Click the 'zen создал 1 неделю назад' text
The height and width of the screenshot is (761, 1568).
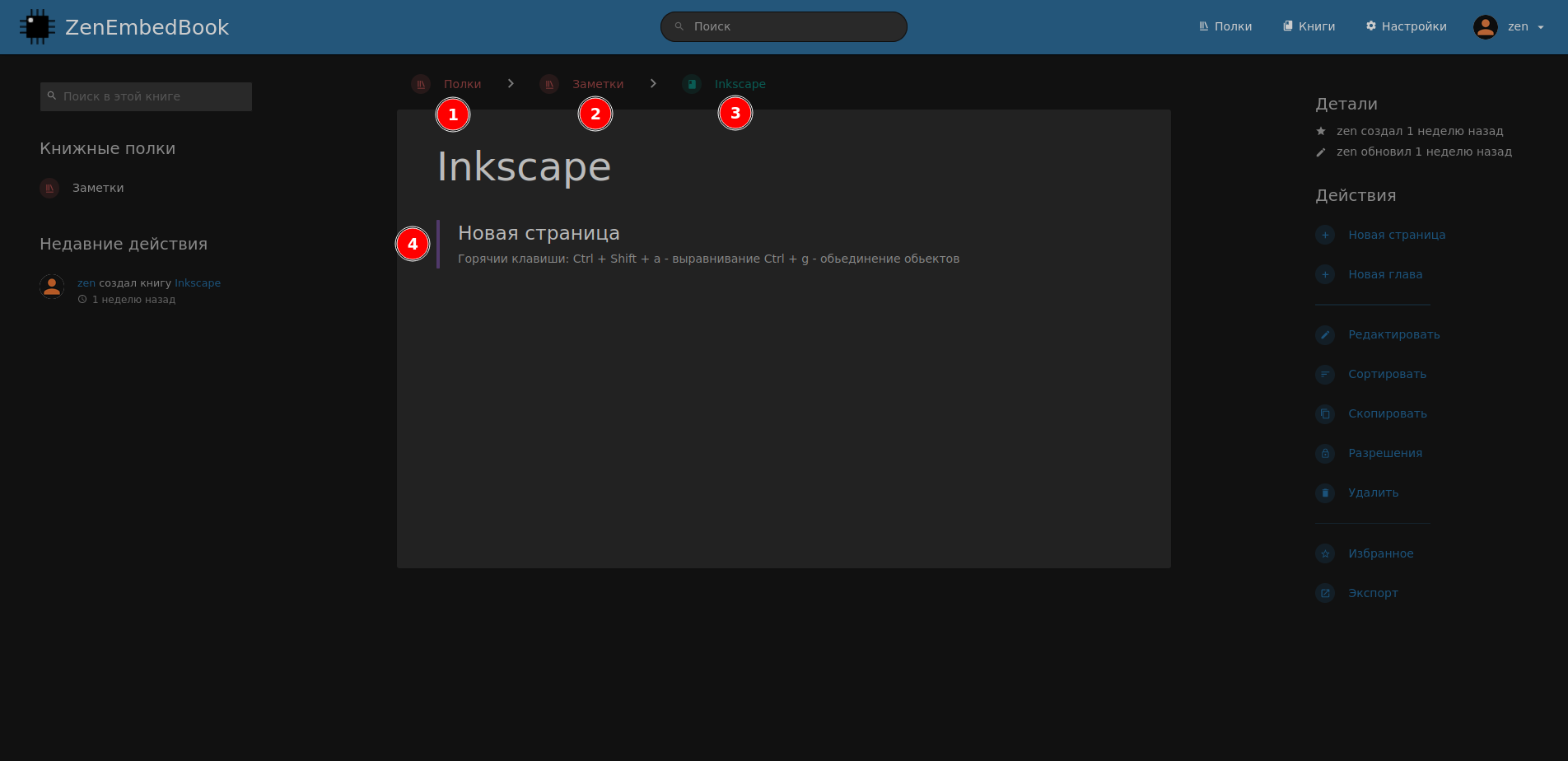[x=1420, y=131]
